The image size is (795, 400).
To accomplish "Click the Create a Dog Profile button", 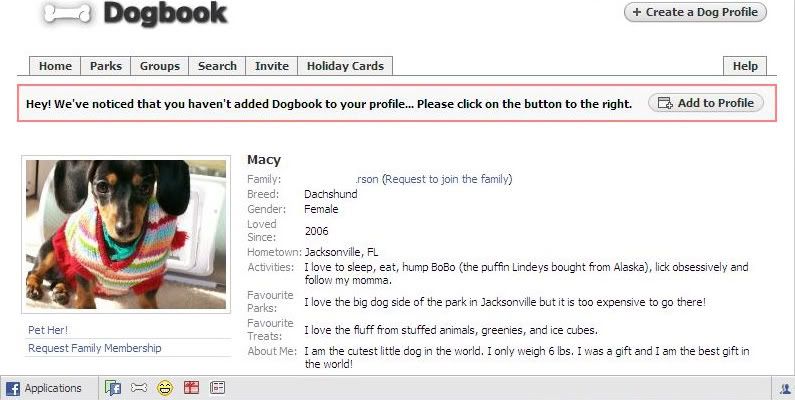I will point(695,12).
